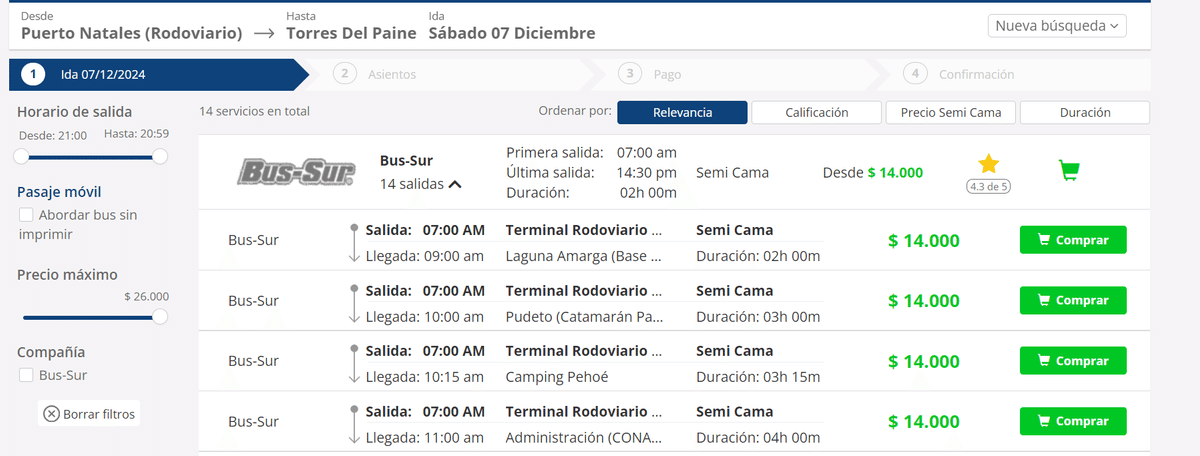Click the route arrow between origin and destination
The width and height of the screenshot is (1200, 456).
coord(264,33)
